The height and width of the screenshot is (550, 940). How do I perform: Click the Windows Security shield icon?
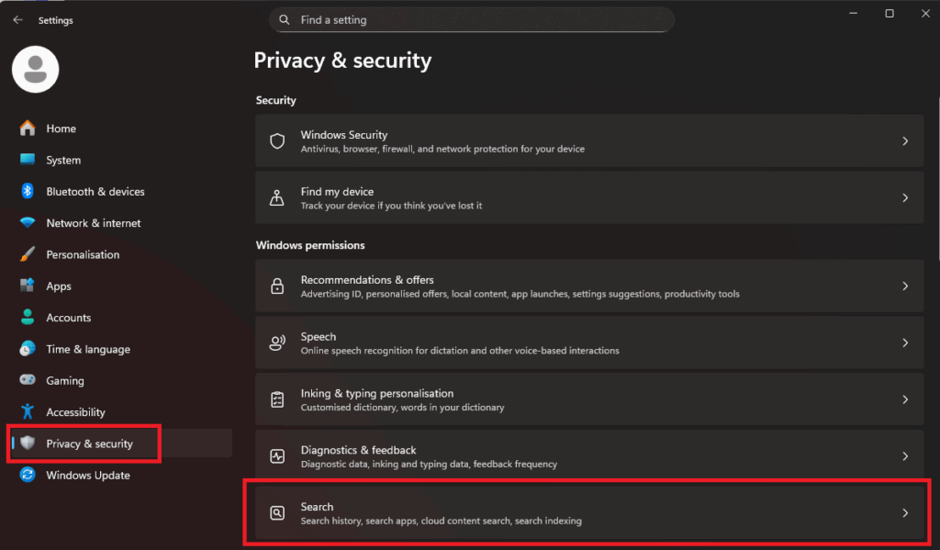[277, 141]
